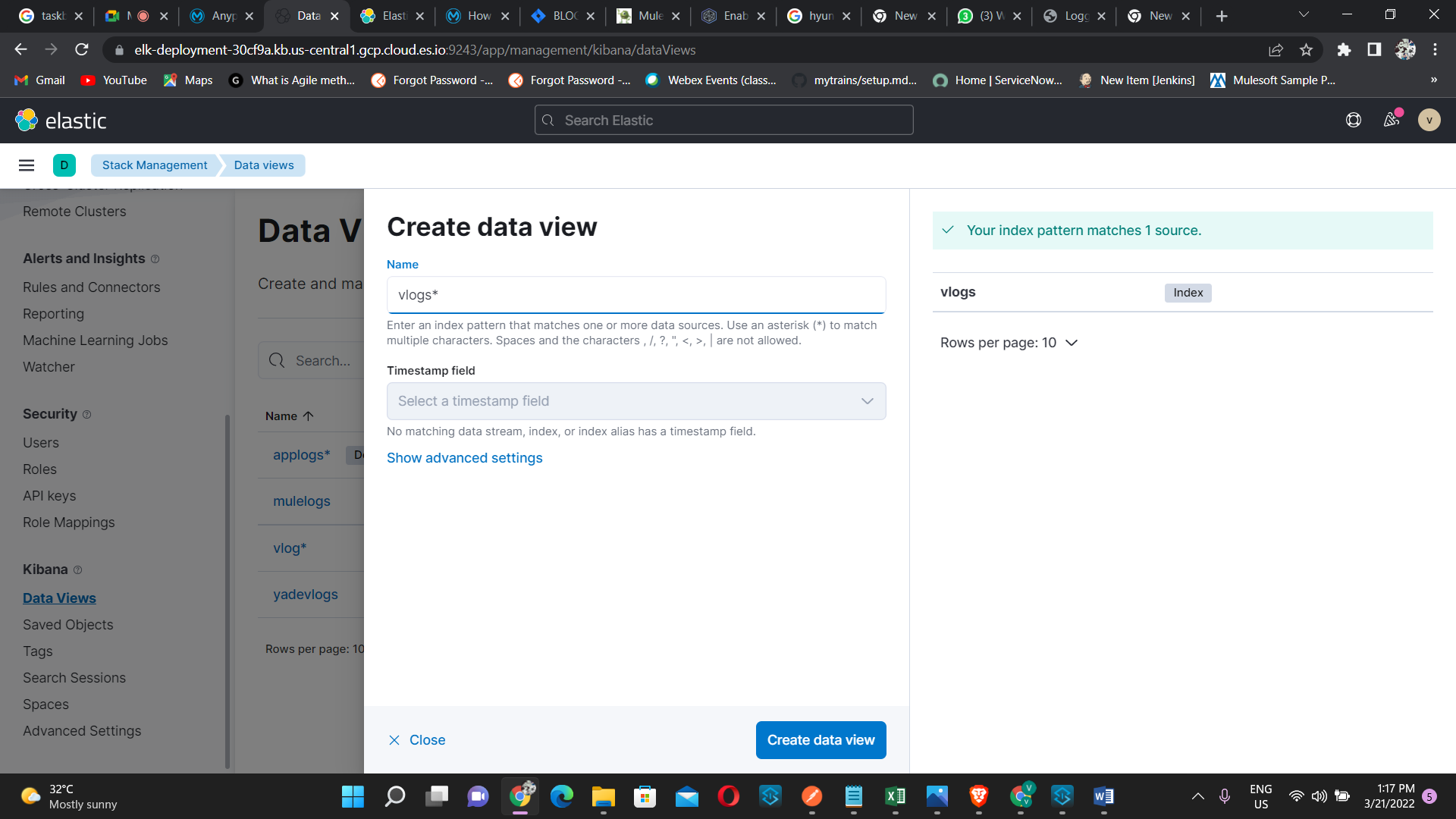This screenshot has width=1456, height=819.
Task: Click the Close button on dialog
Action: pos(417,739)
